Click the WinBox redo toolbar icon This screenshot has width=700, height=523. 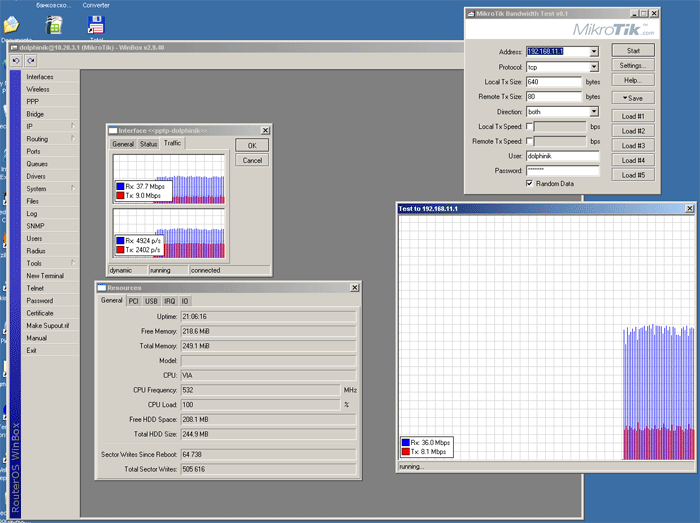[x=31, y=61]
